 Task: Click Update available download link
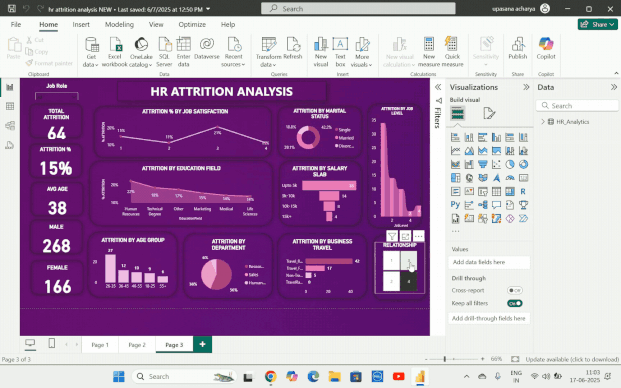[572, 359]
